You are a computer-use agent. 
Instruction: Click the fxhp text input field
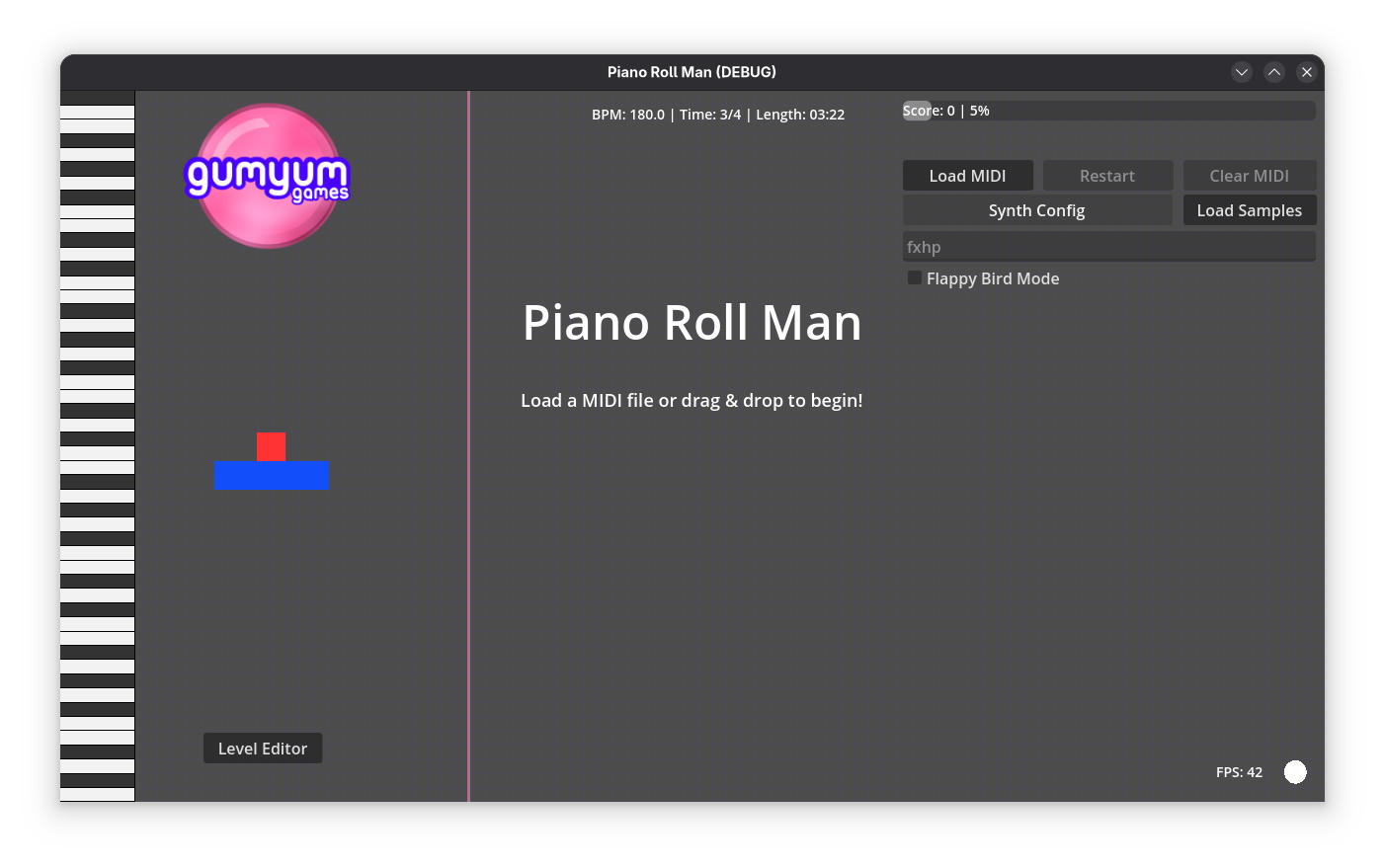tap(1108, 247)
